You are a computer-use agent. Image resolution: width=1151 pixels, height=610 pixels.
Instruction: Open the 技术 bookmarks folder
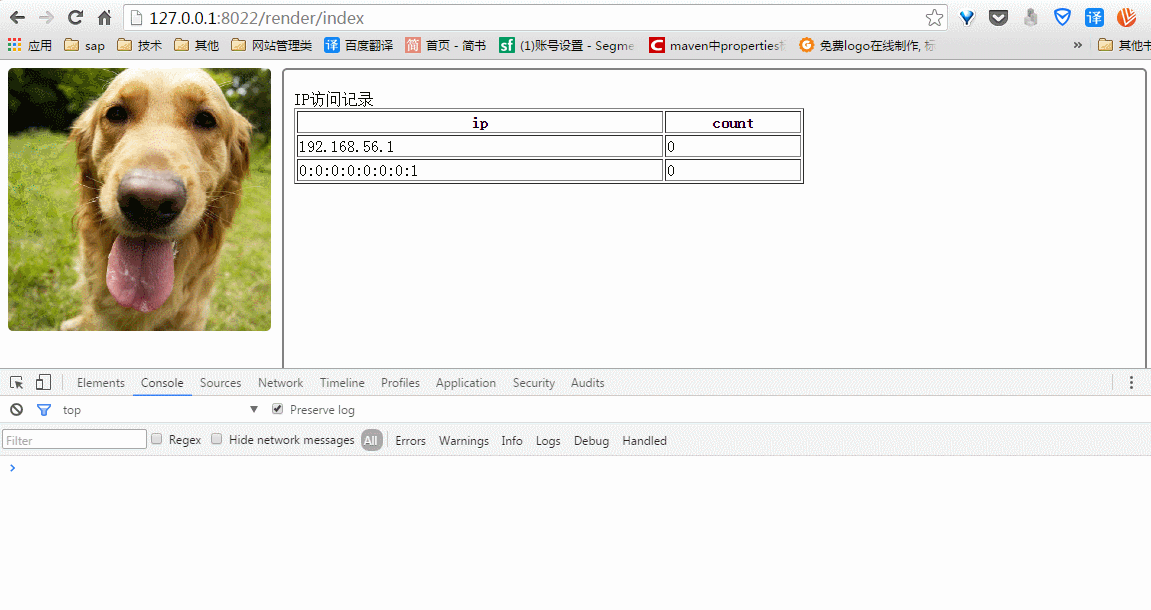[x=139, y=46]
